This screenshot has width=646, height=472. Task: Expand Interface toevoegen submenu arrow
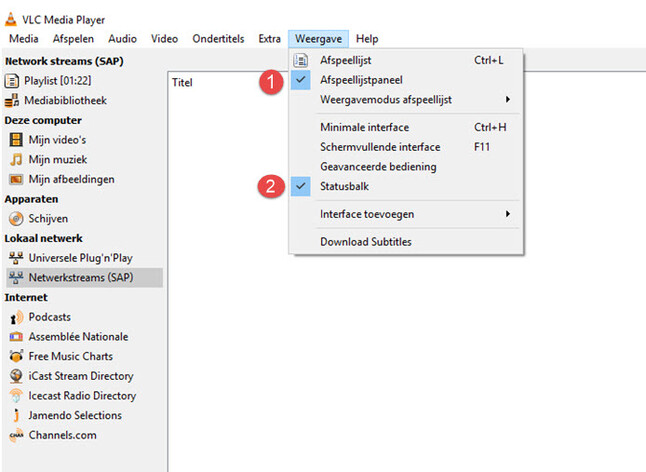tap(508, 214)
